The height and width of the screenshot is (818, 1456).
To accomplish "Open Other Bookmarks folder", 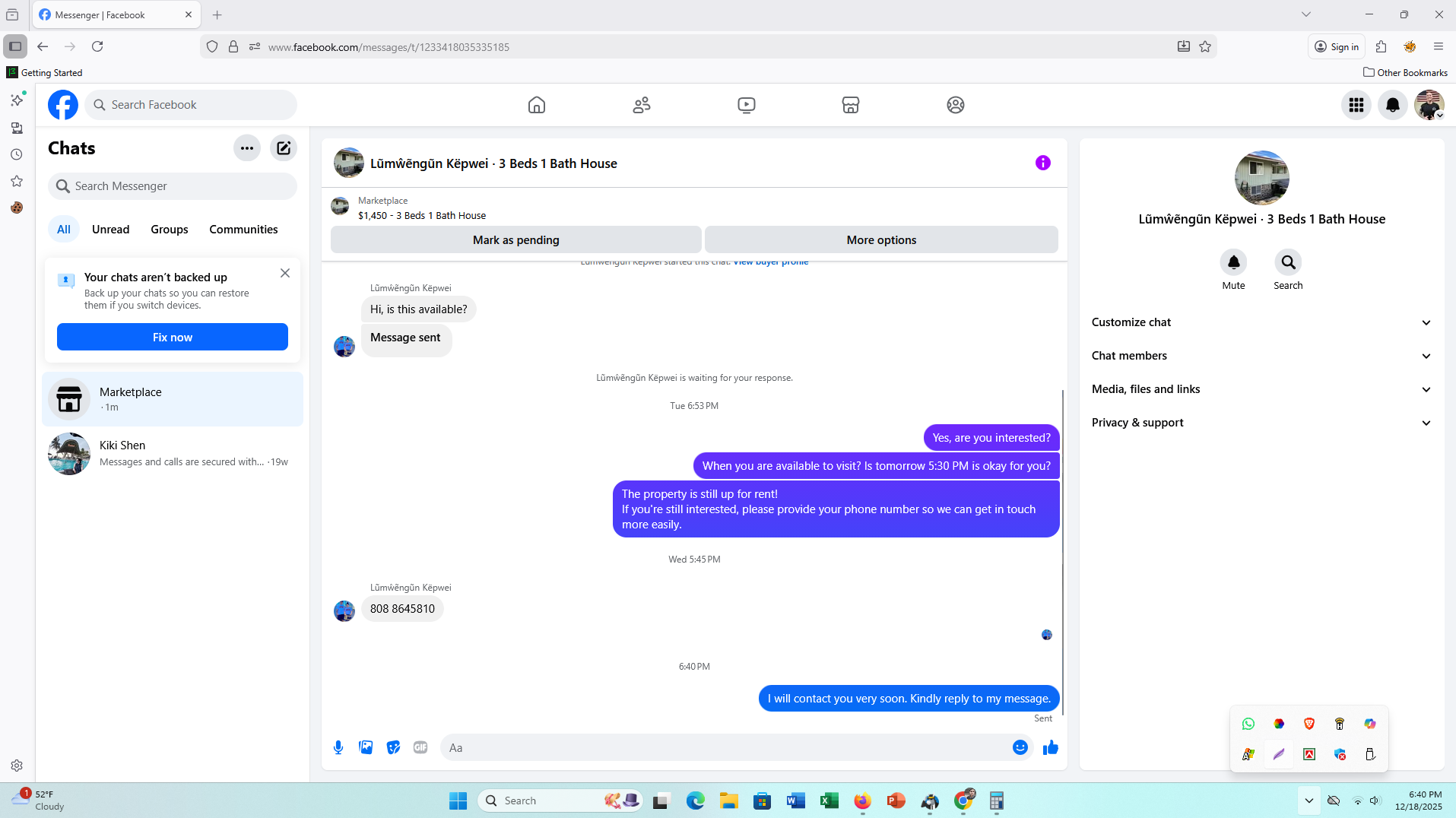I will (1405, 72).
